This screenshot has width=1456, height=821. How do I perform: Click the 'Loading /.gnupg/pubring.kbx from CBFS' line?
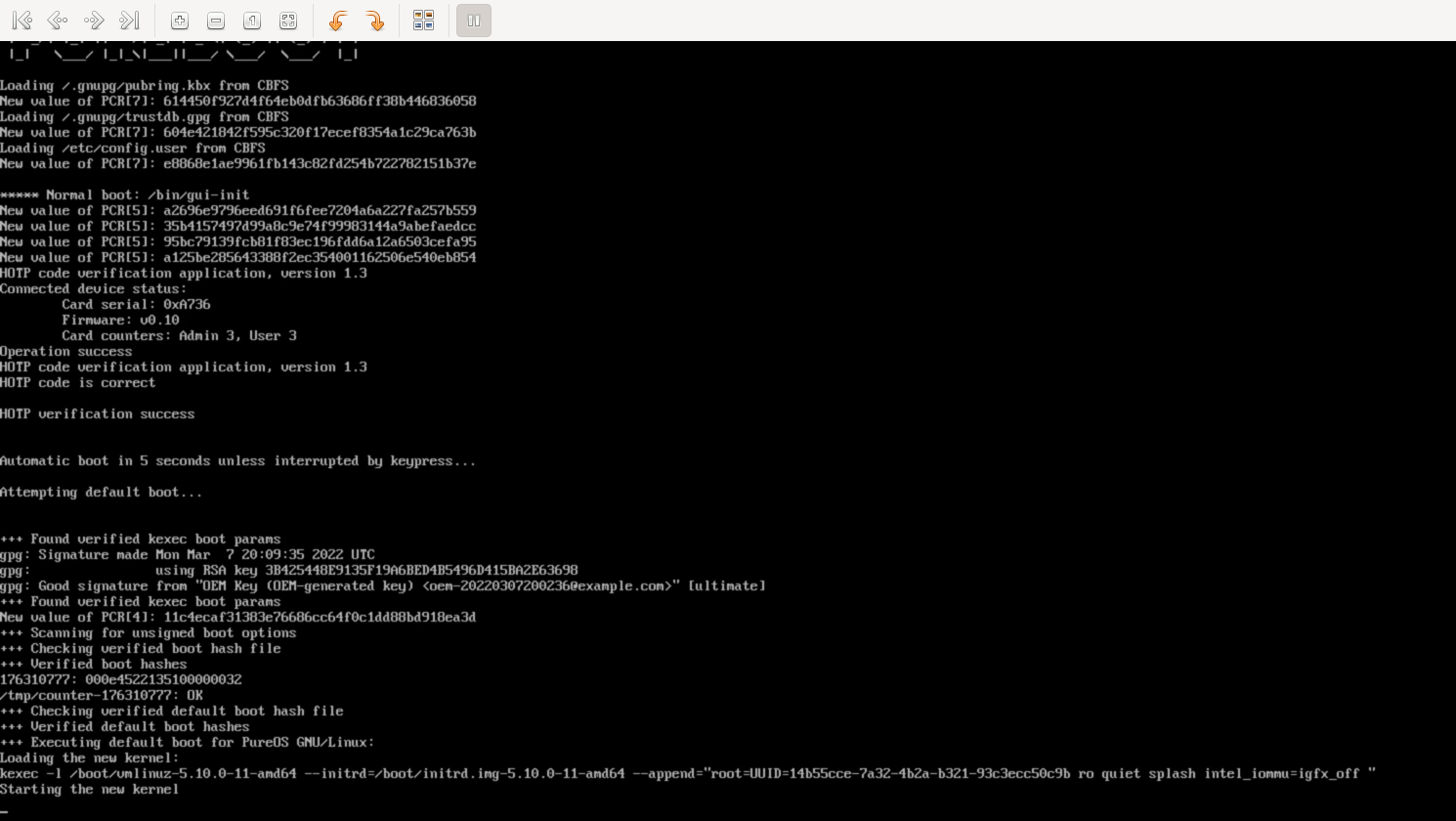145,86
